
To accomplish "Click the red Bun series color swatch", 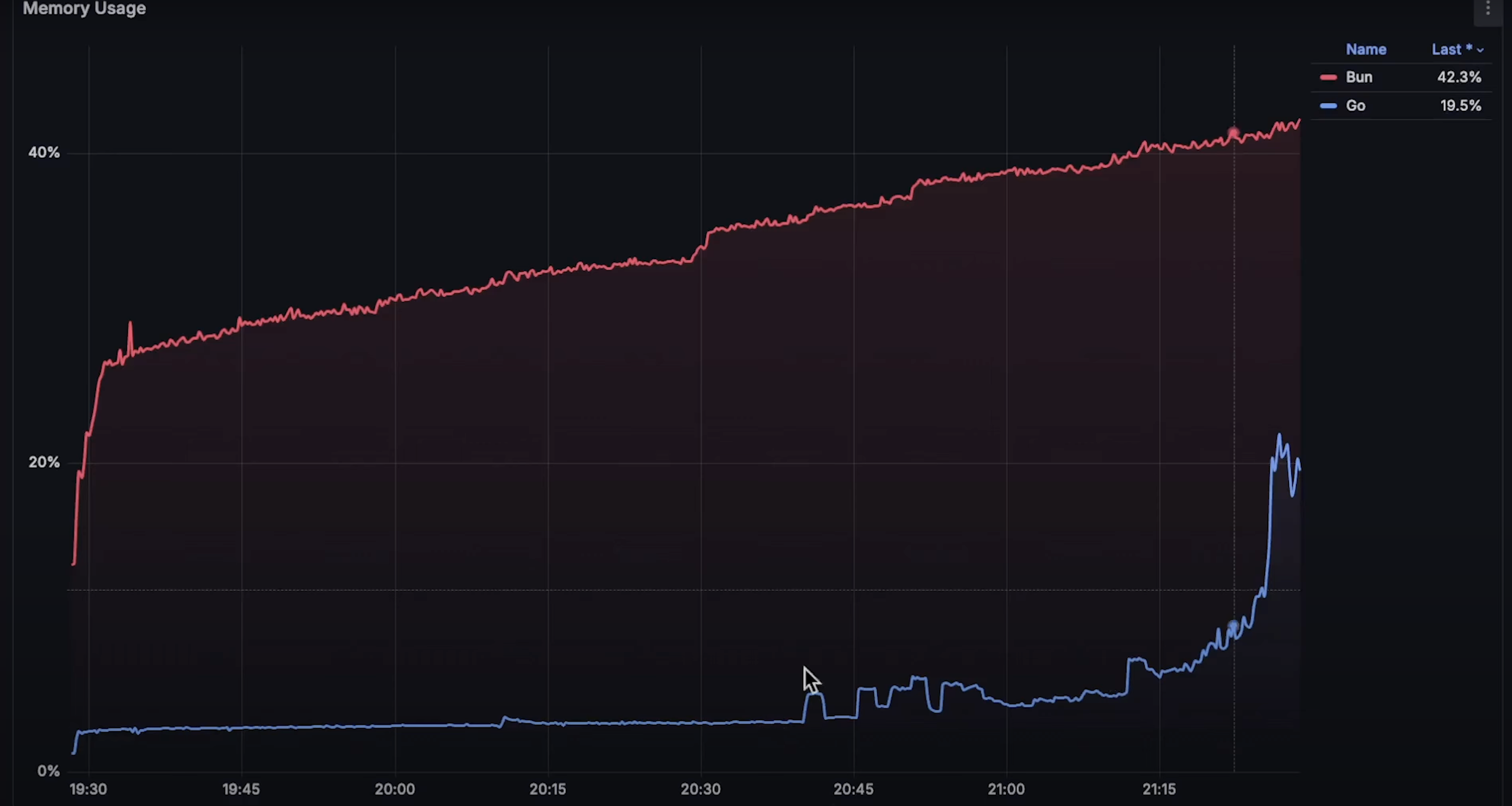I will [x=1328, y=78].
